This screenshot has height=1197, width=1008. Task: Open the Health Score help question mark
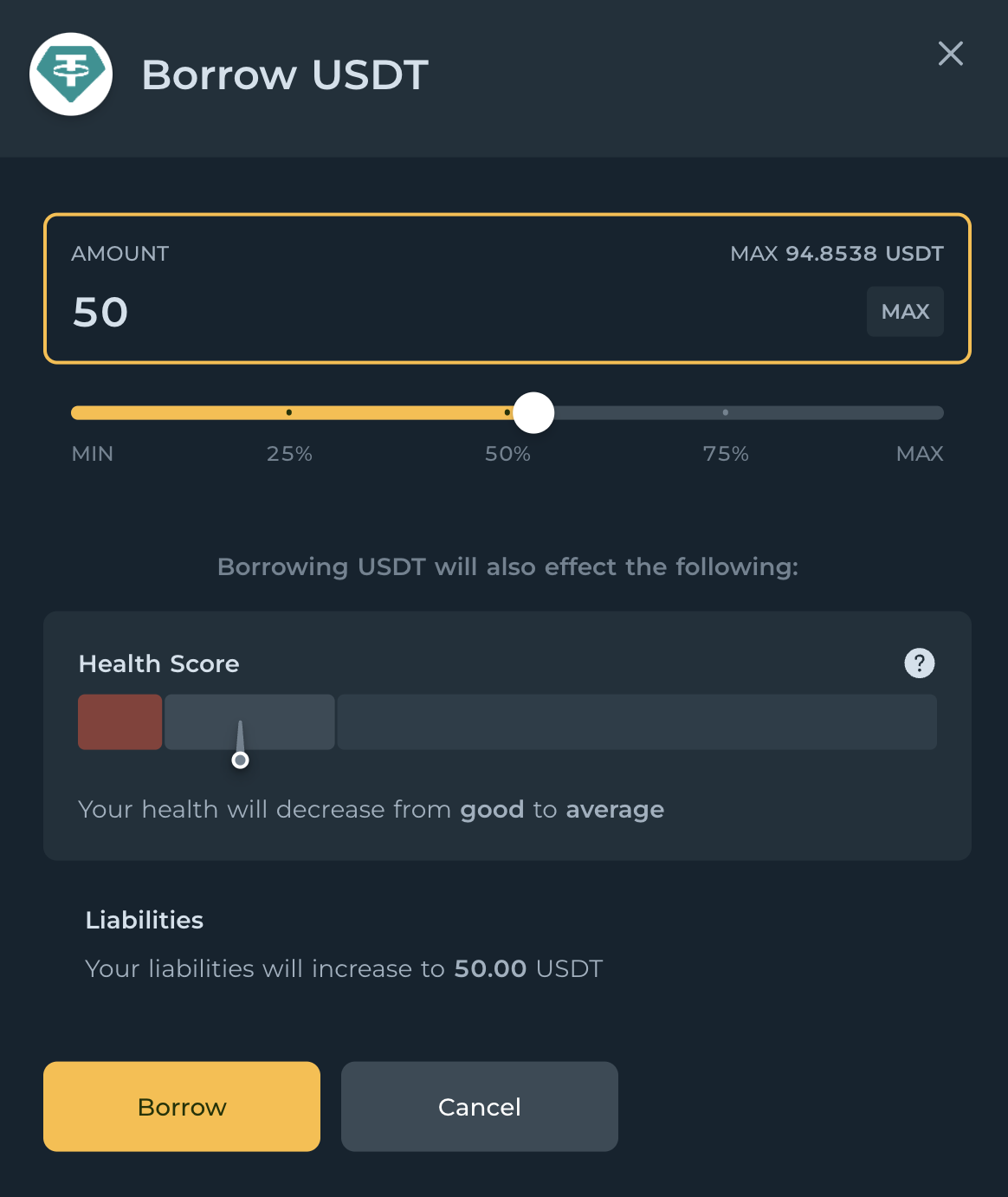(x=919, y=663)
